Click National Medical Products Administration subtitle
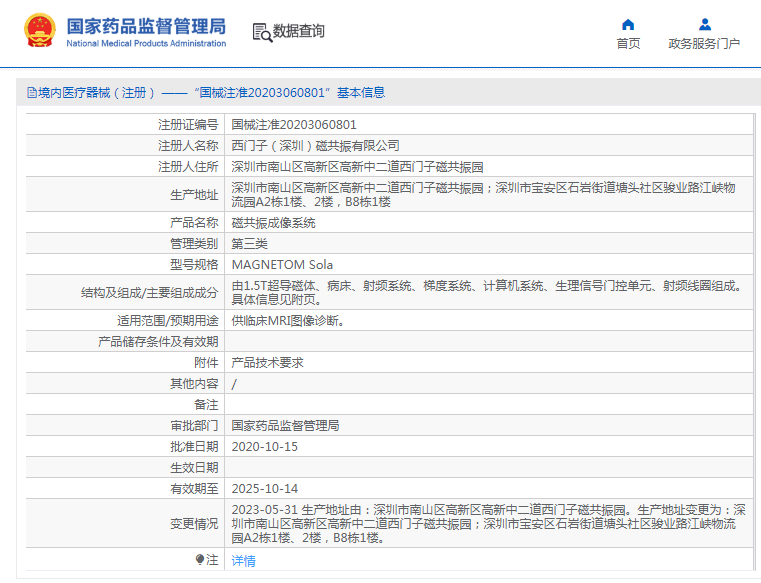Image resolution: width=761 pixels, height=583 pixels. coord(146,44)
